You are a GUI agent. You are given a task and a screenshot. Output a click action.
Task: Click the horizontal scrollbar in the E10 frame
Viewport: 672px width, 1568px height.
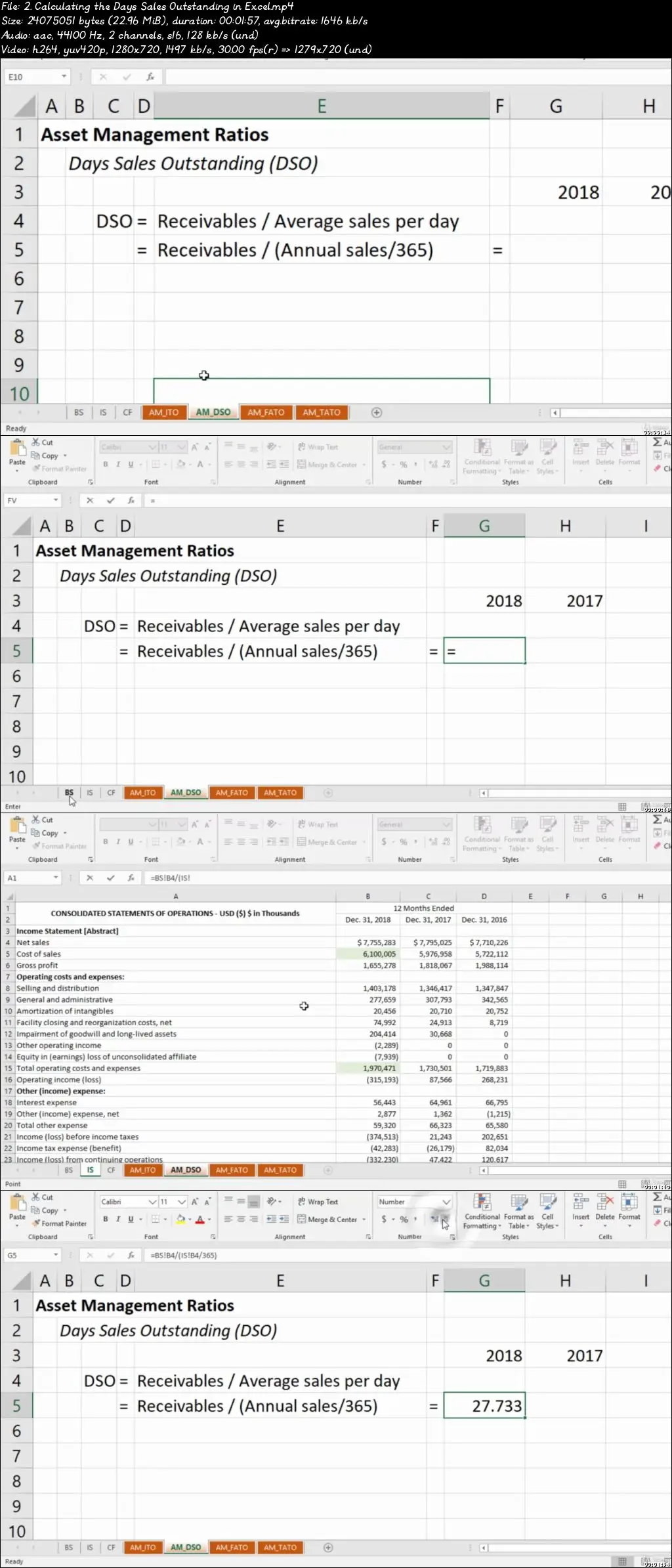point(612,413)
